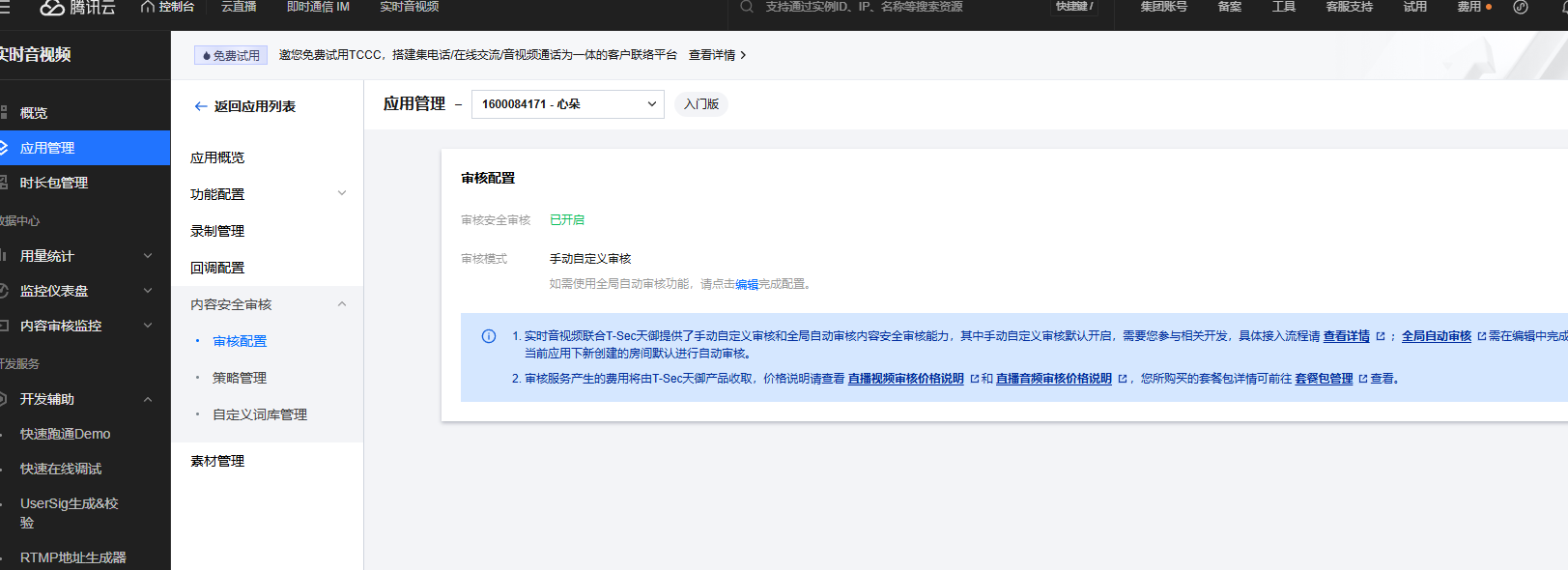
Task: Click the 编辑 link under 审核模式
Action: [746, 284]
